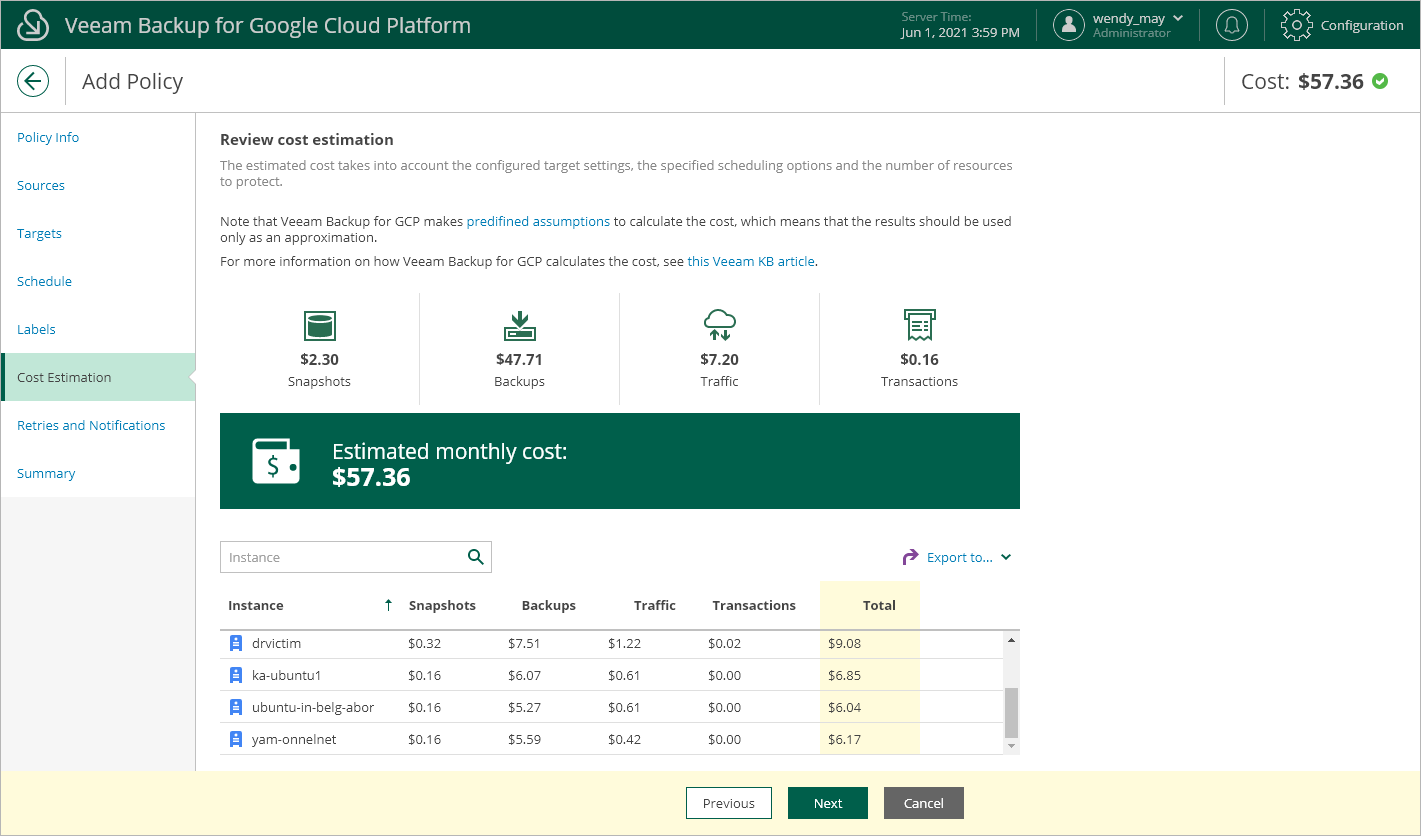The height and width of the screenshot is (836, 1421).
Task: Select the drvictim row name
Action: (276, 643)
